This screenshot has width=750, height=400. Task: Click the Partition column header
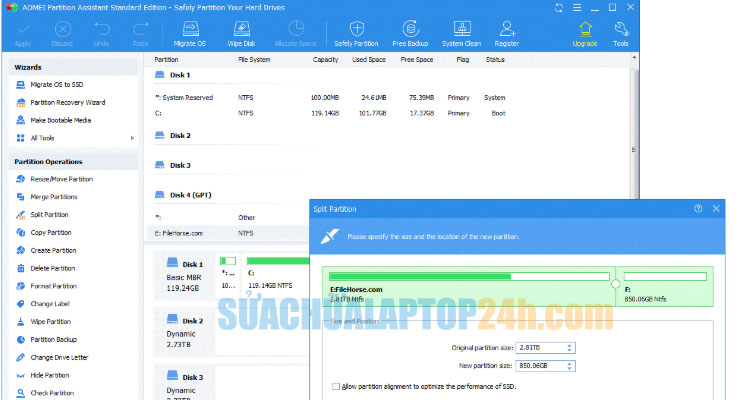pos(166,59)
